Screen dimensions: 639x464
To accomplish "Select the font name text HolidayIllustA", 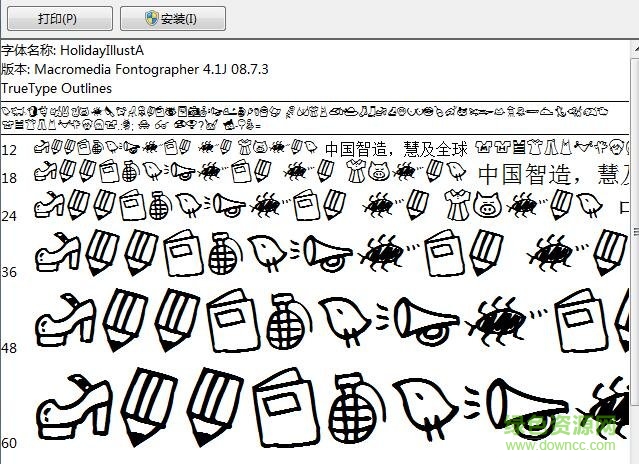I will (x=102, y=51).
